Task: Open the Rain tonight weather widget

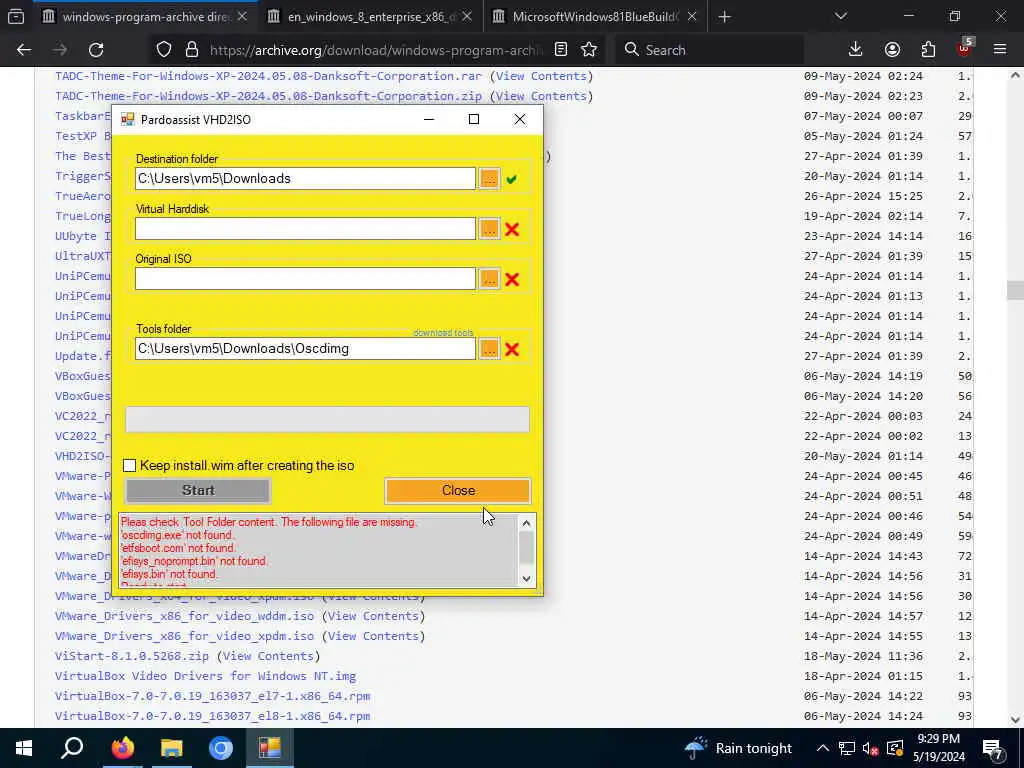Action: pyautogui.click(x=739, y=748)
